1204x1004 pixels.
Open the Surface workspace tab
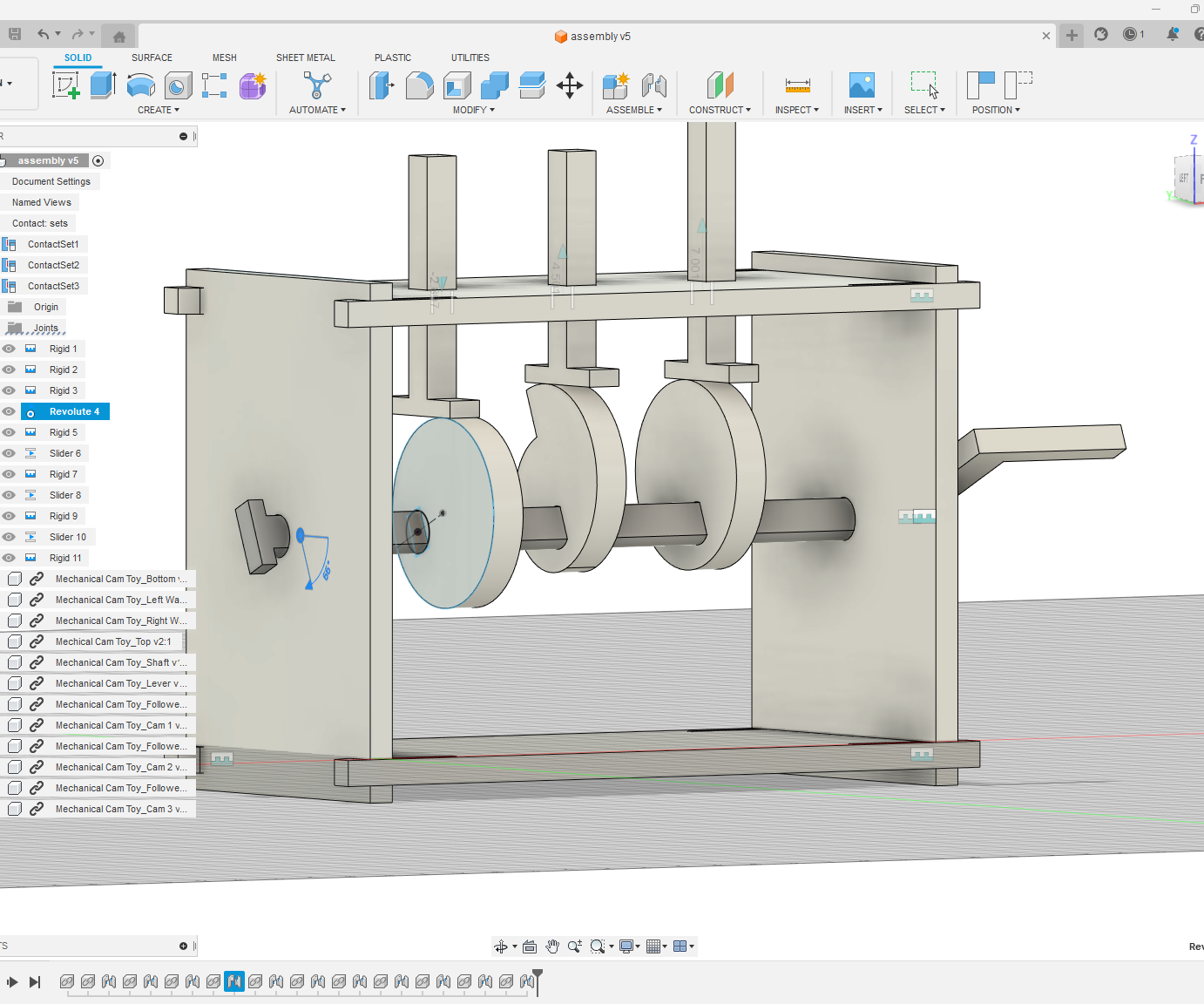(x=152, y=58)
